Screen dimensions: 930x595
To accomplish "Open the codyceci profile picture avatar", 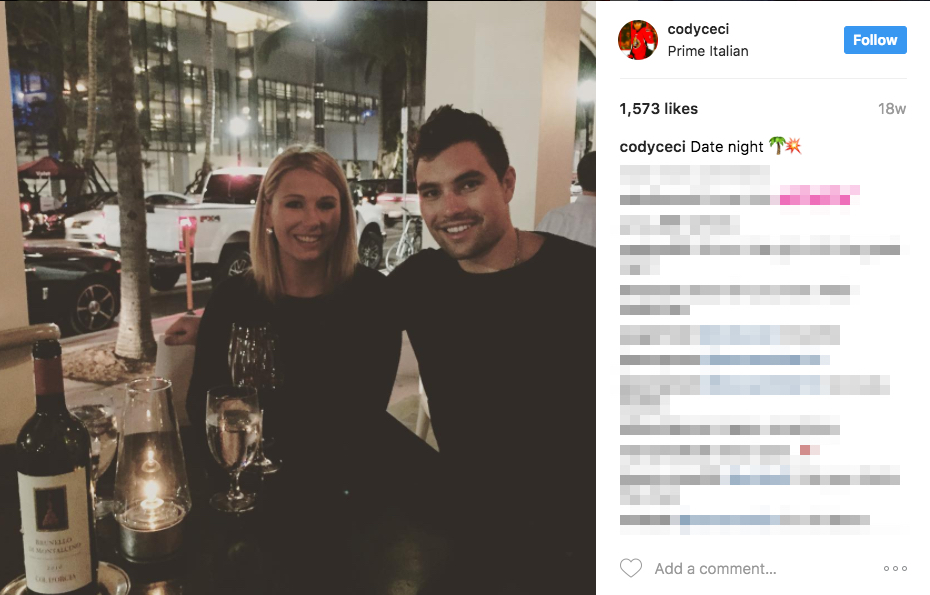I will (x=638, y=40).
